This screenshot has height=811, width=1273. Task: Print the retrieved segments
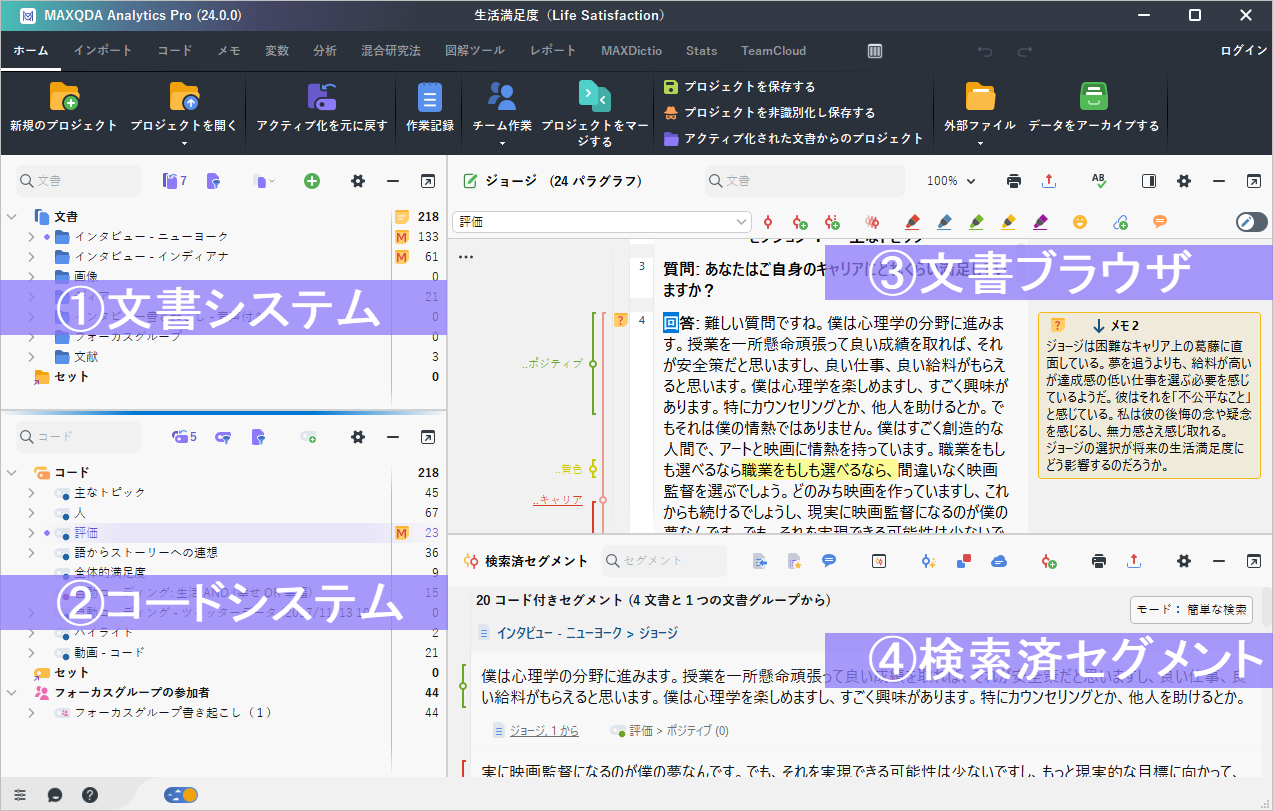point(1099,561)
